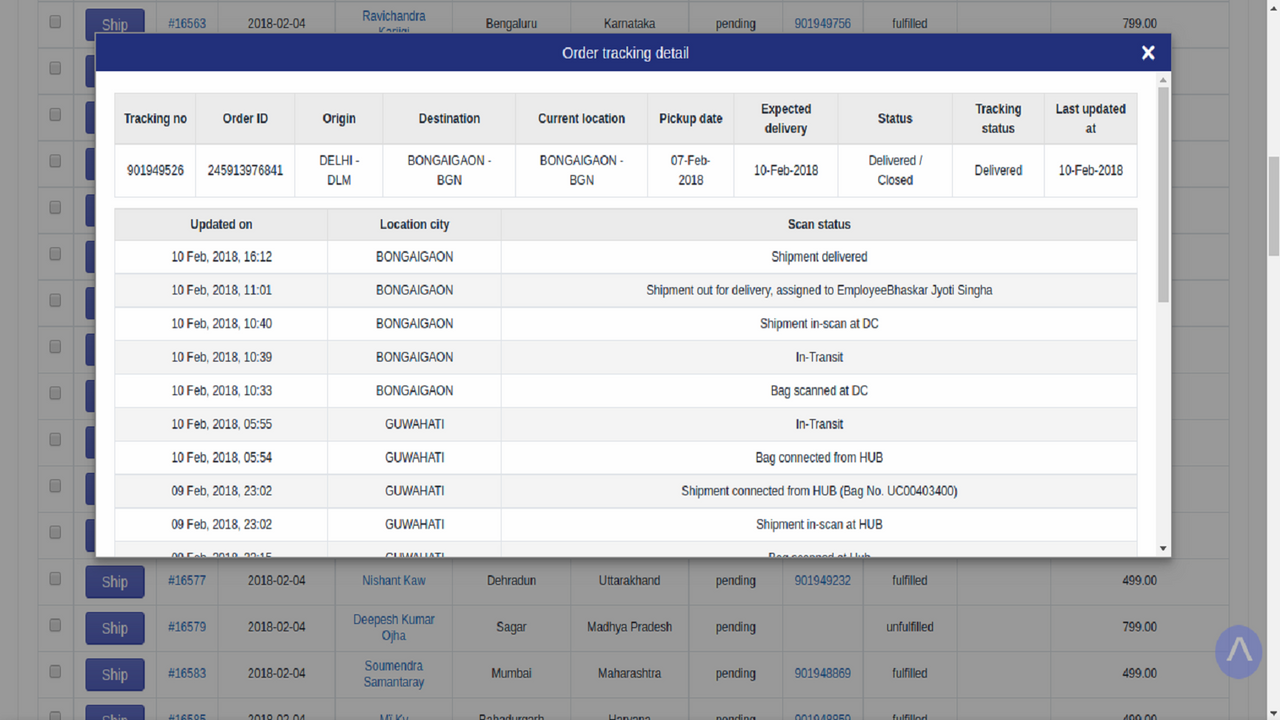
Task: Open customer Ravichandra Karjgi
Action: click(x=393, y=18)
